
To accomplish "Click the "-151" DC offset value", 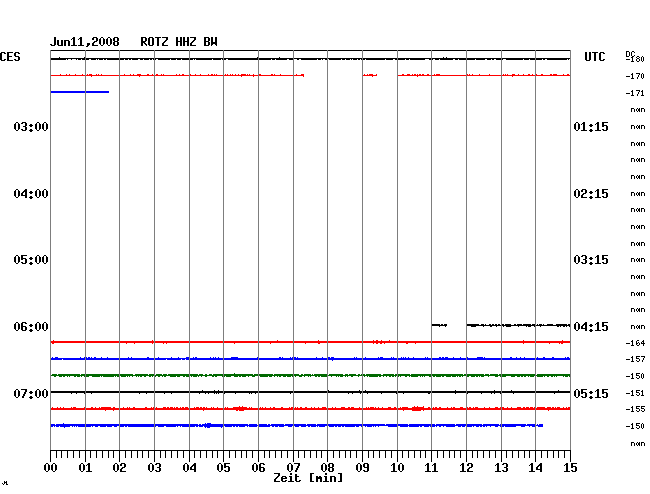I will coord(635,393).
